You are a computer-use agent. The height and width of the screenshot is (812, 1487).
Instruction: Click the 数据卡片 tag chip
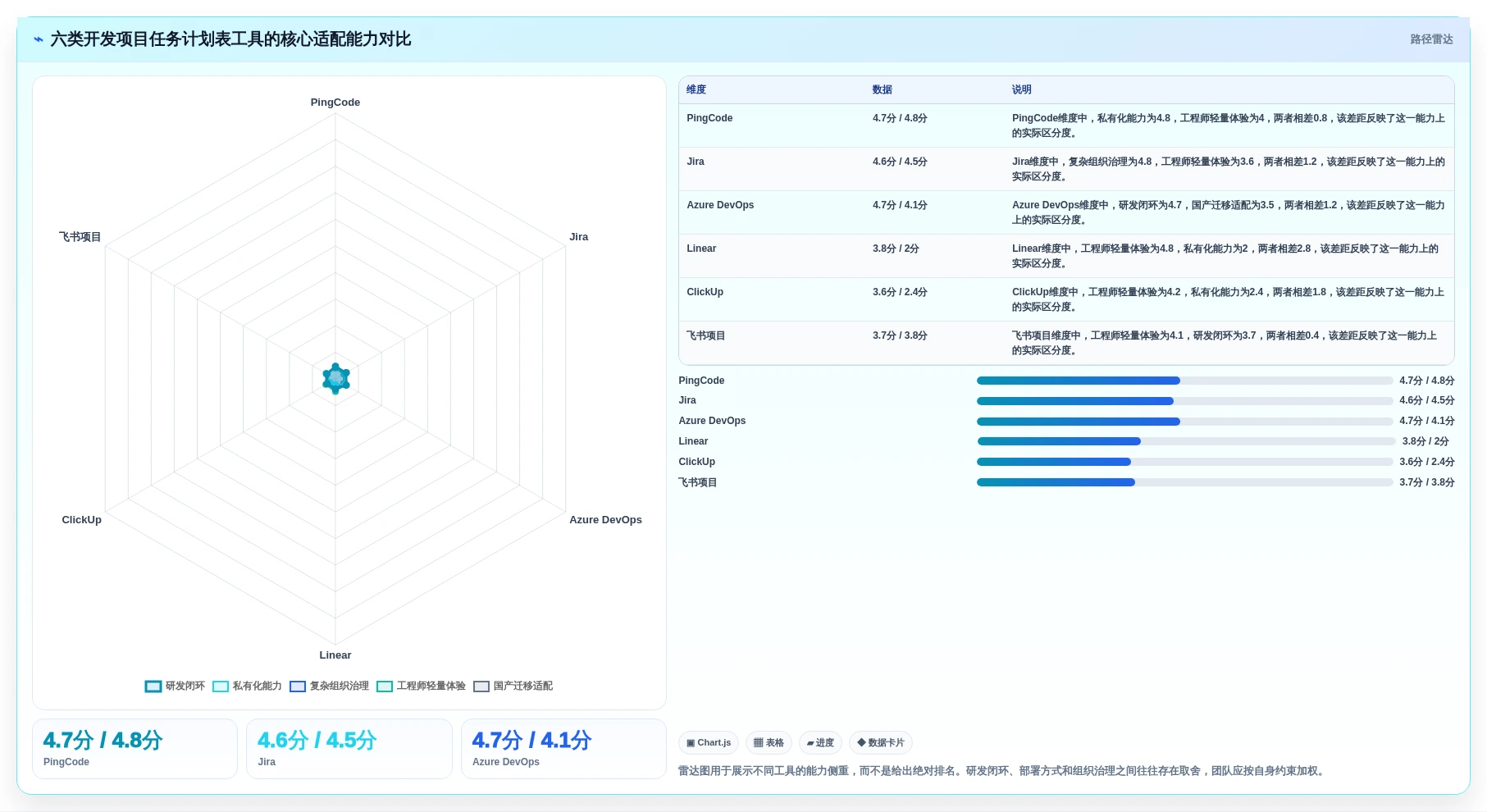pos(881,743)
